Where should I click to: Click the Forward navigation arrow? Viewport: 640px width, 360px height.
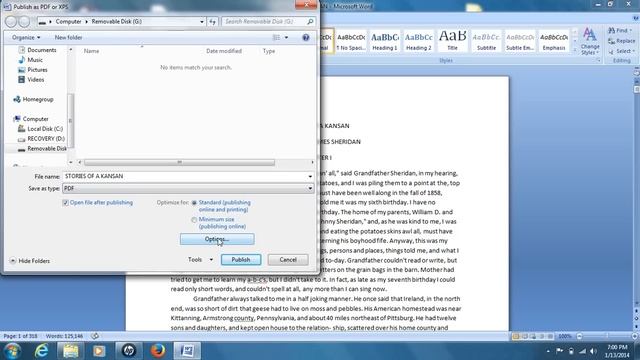pos(24,21)
